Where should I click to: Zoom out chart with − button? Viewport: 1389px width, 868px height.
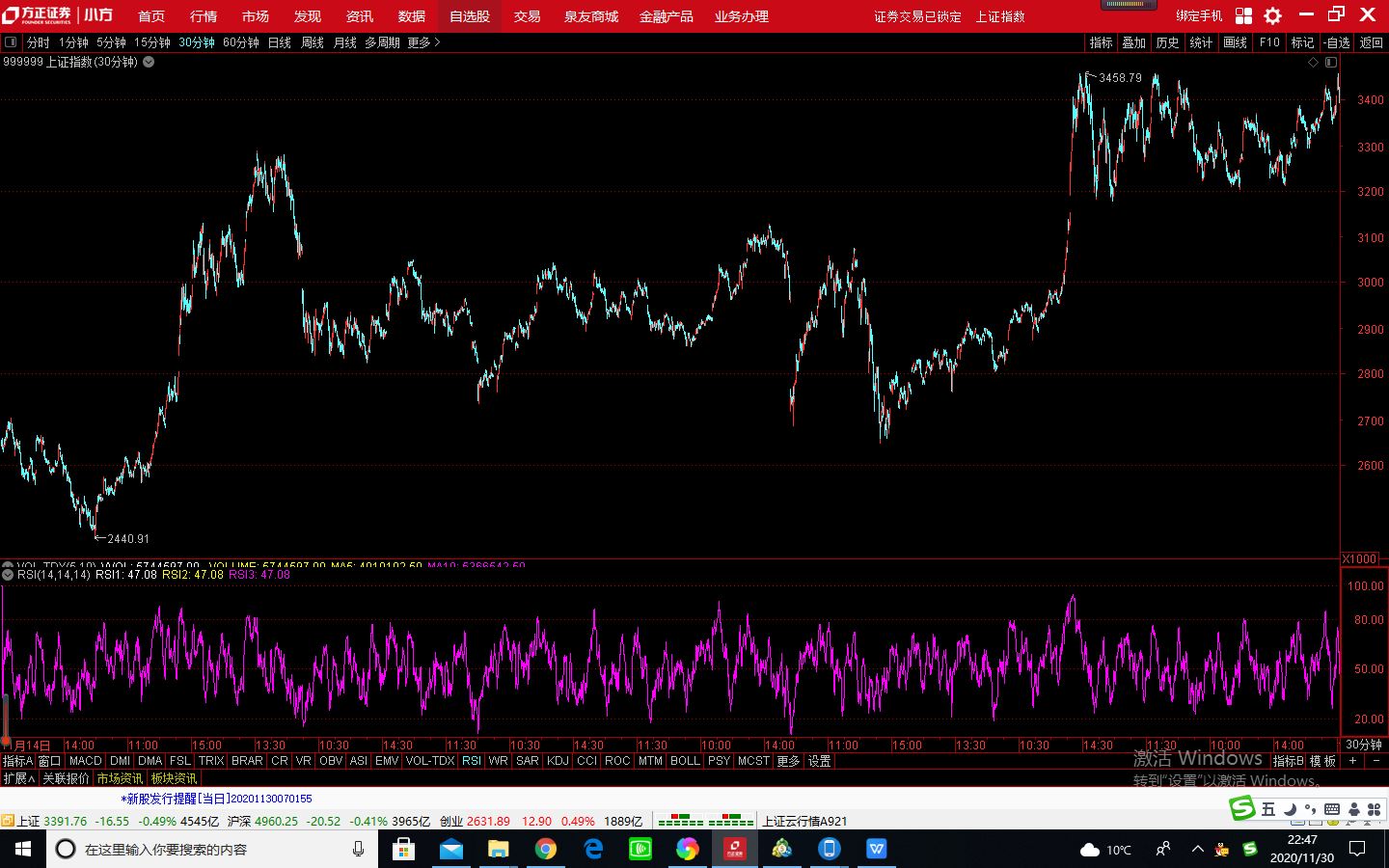[x=1376, y=761]
